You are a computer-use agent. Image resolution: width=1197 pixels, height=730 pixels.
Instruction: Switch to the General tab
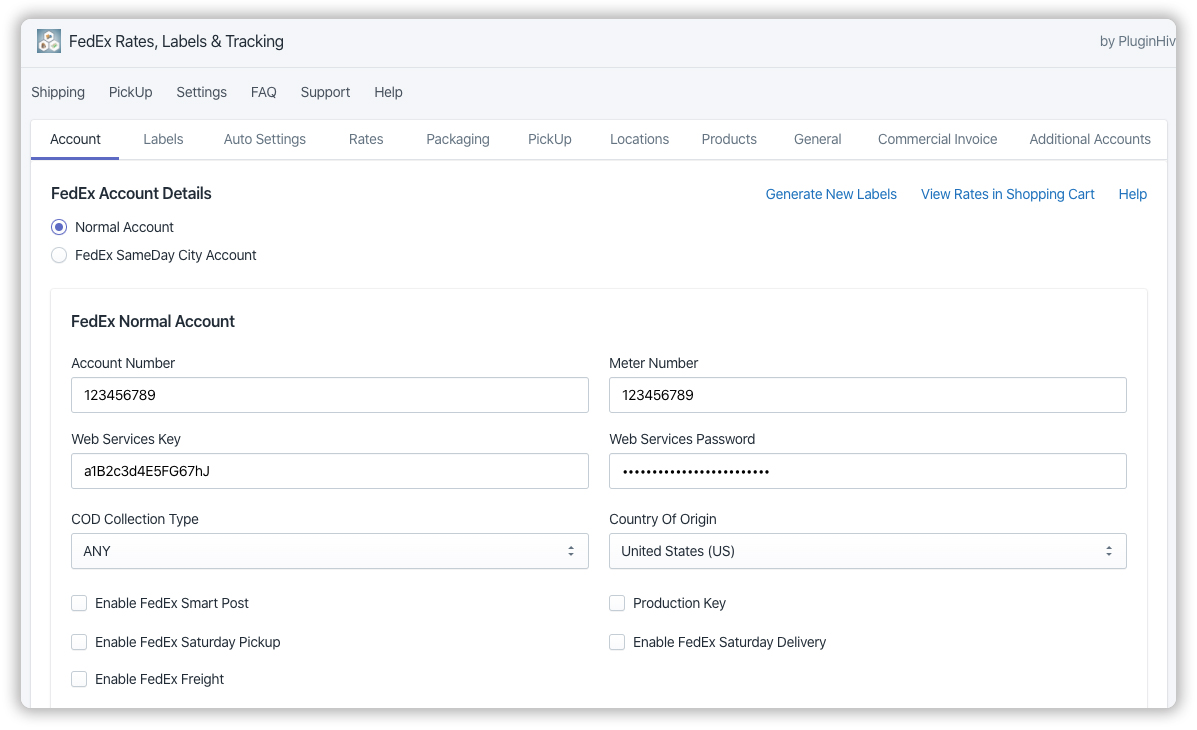click(818, 139)
